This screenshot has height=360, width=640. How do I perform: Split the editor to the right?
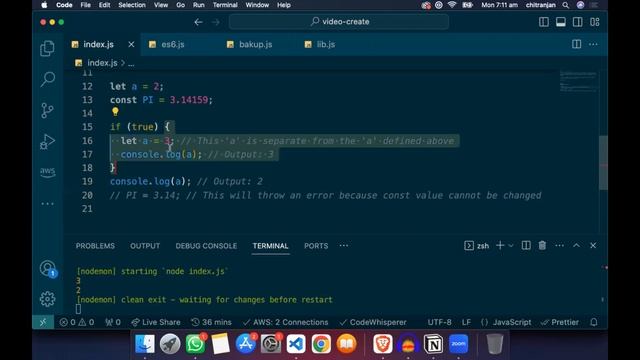(x=576, y=44)
